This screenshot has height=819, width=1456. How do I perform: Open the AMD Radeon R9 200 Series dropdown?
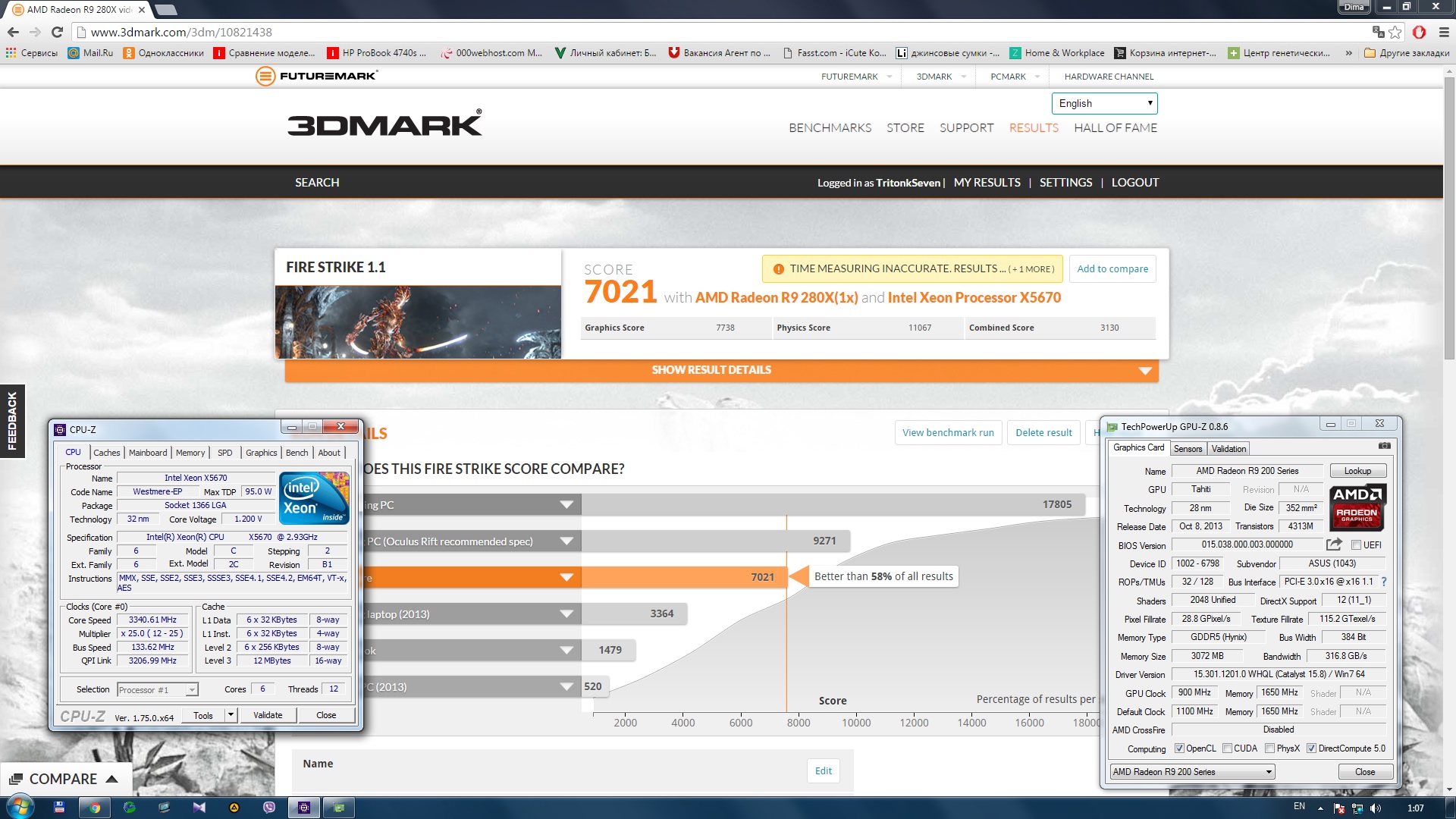(1191, 772)
